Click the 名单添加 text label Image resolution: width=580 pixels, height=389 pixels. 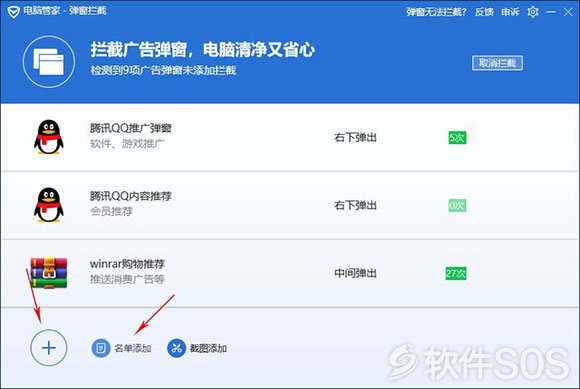tap(133, 348)
